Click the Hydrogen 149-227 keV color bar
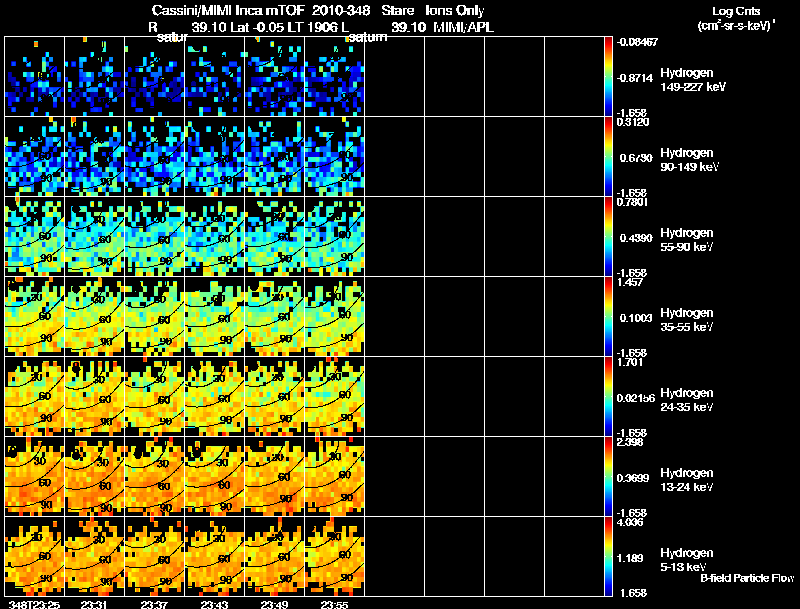 tap(609, 76)
